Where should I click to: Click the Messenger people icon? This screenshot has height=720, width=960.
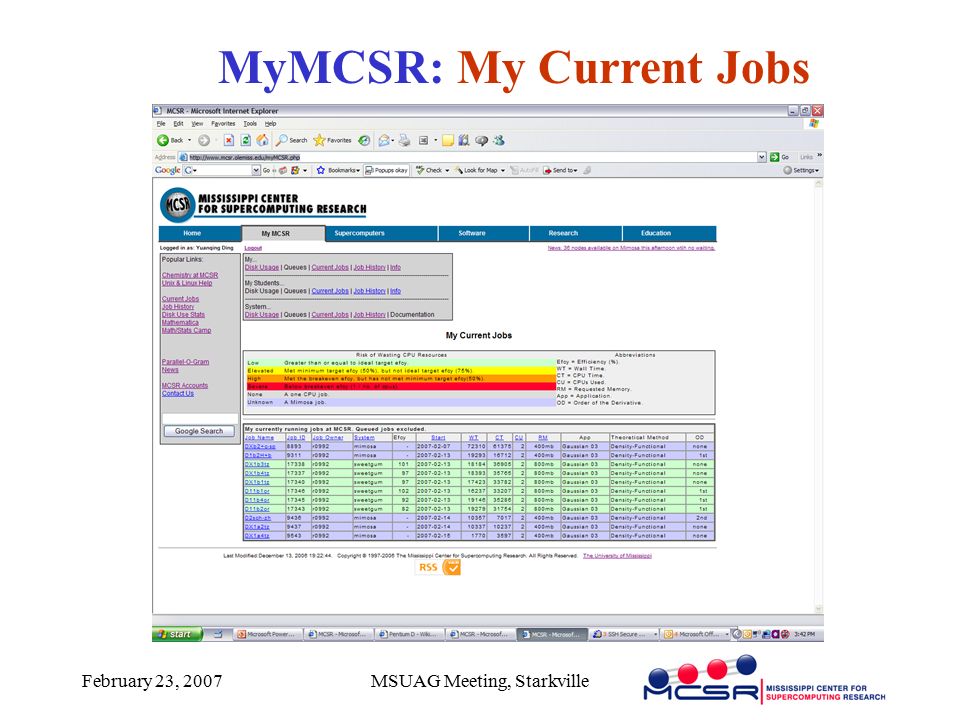coord(499,140)
